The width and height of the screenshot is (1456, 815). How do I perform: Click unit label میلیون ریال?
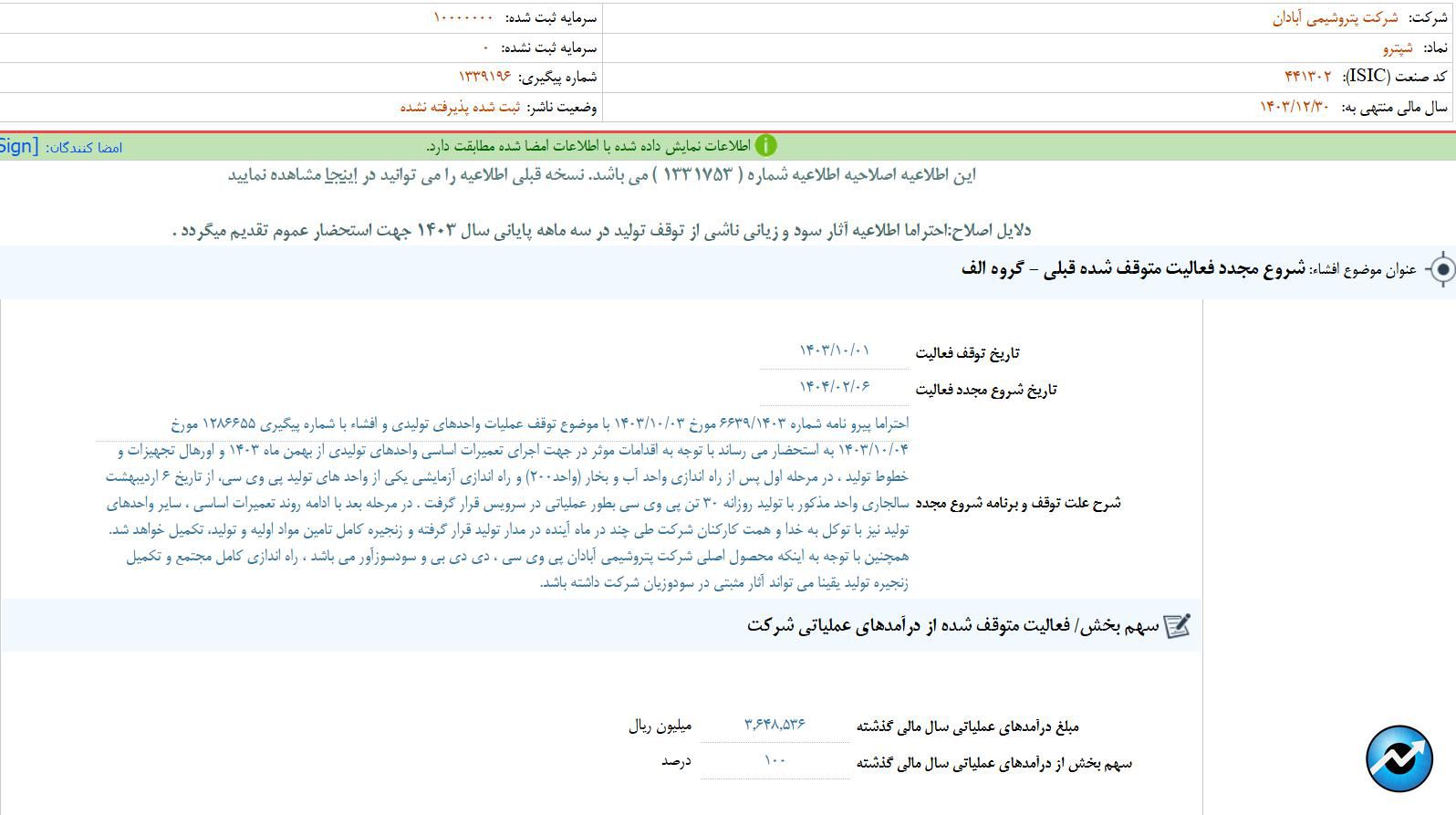tap(660, 726)
